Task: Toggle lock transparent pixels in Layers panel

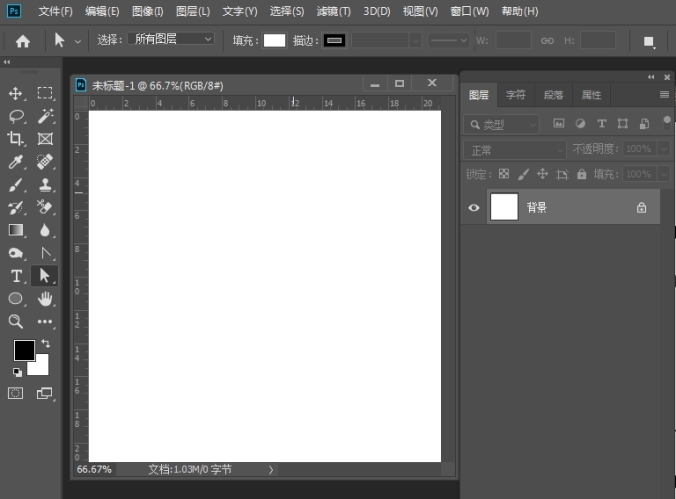Action: [x=503, y=174]
